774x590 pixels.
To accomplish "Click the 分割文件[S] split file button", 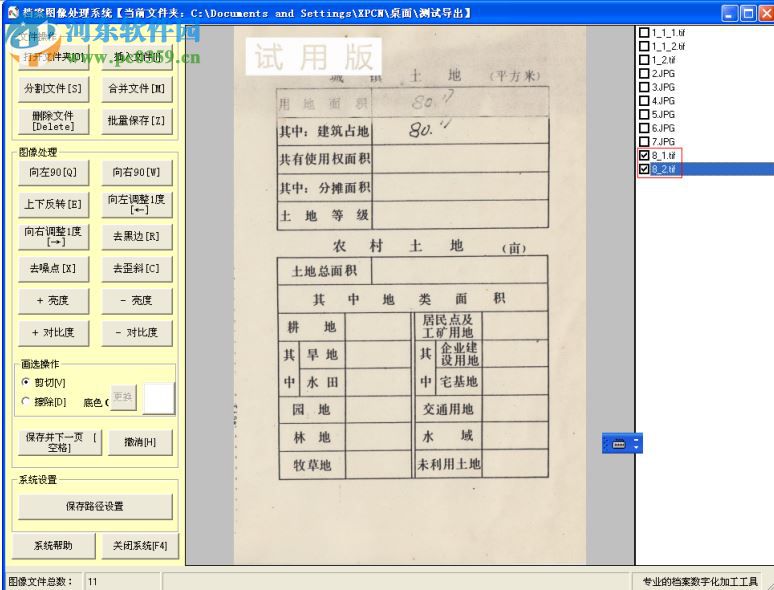I will point(53,89).
